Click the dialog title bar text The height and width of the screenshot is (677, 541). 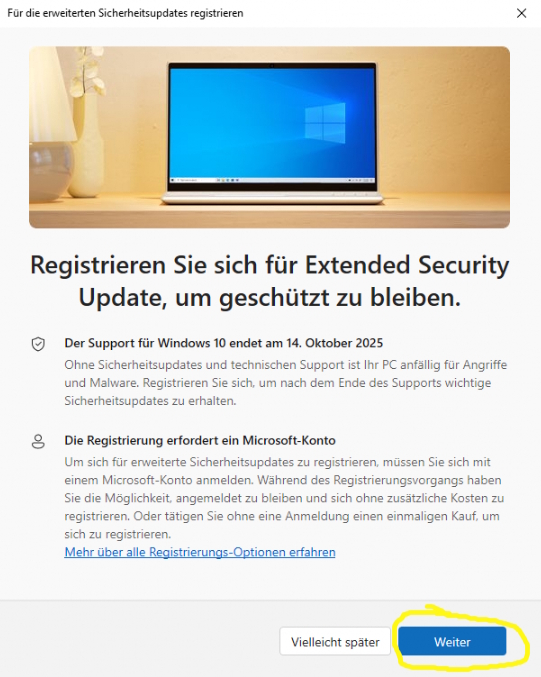pos(125,13)
